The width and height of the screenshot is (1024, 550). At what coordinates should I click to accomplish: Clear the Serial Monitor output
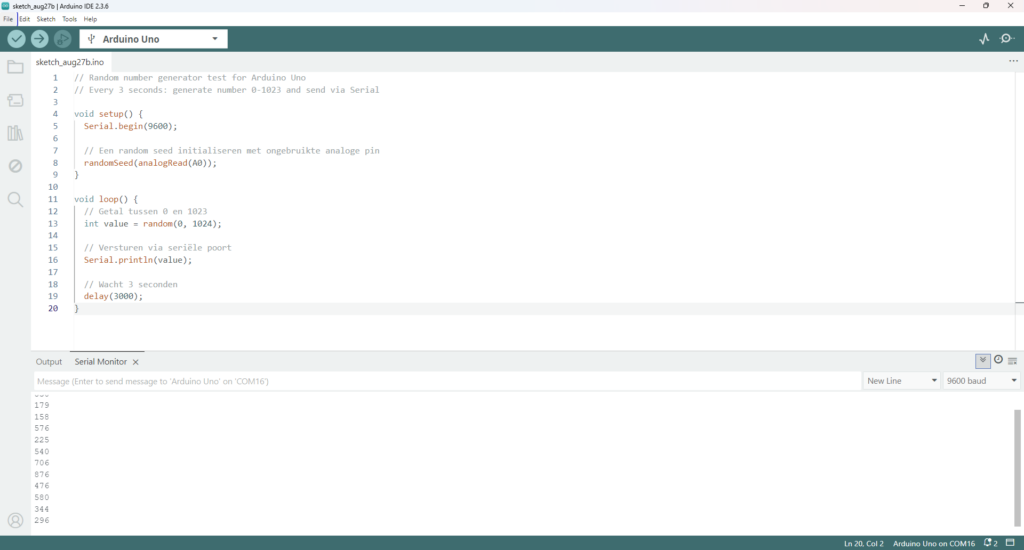point(1012,361)
